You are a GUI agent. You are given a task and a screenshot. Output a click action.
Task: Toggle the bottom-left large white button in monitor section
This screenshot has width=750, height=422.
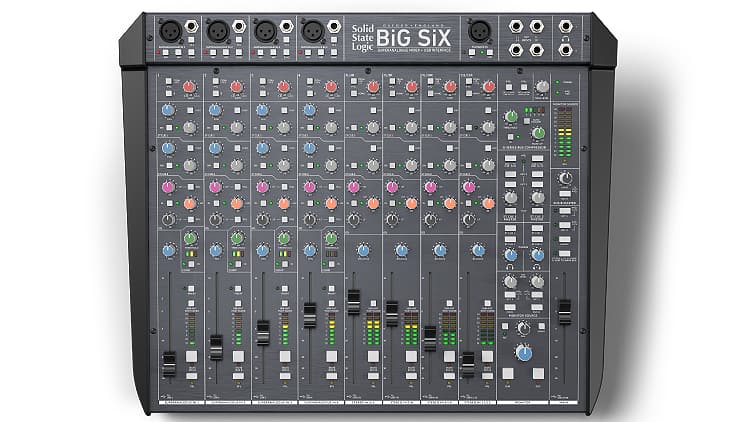click(508, 373)
